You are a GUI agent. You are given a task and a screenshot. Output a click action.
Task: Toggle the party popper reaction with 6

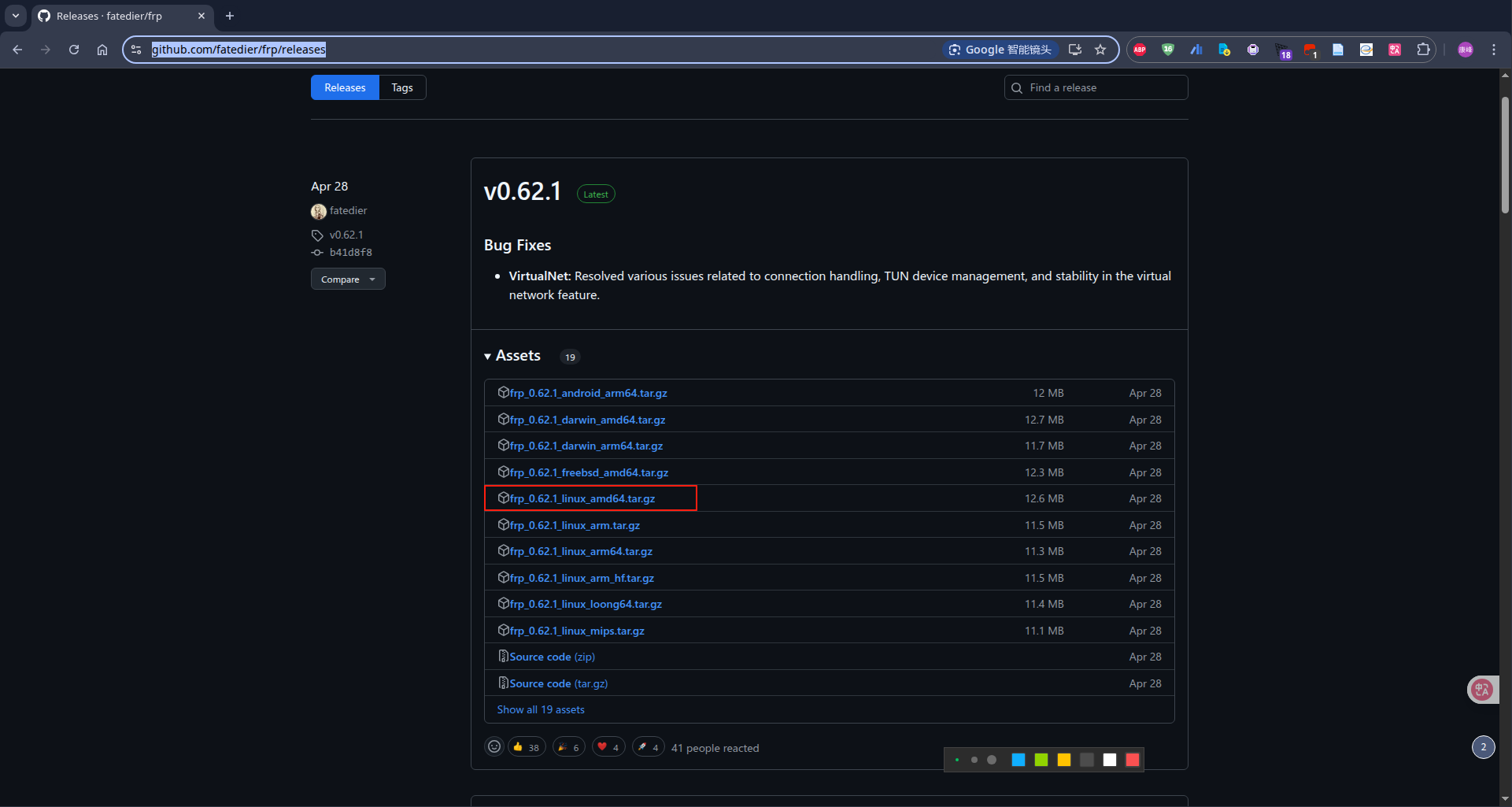coord(569,747)
